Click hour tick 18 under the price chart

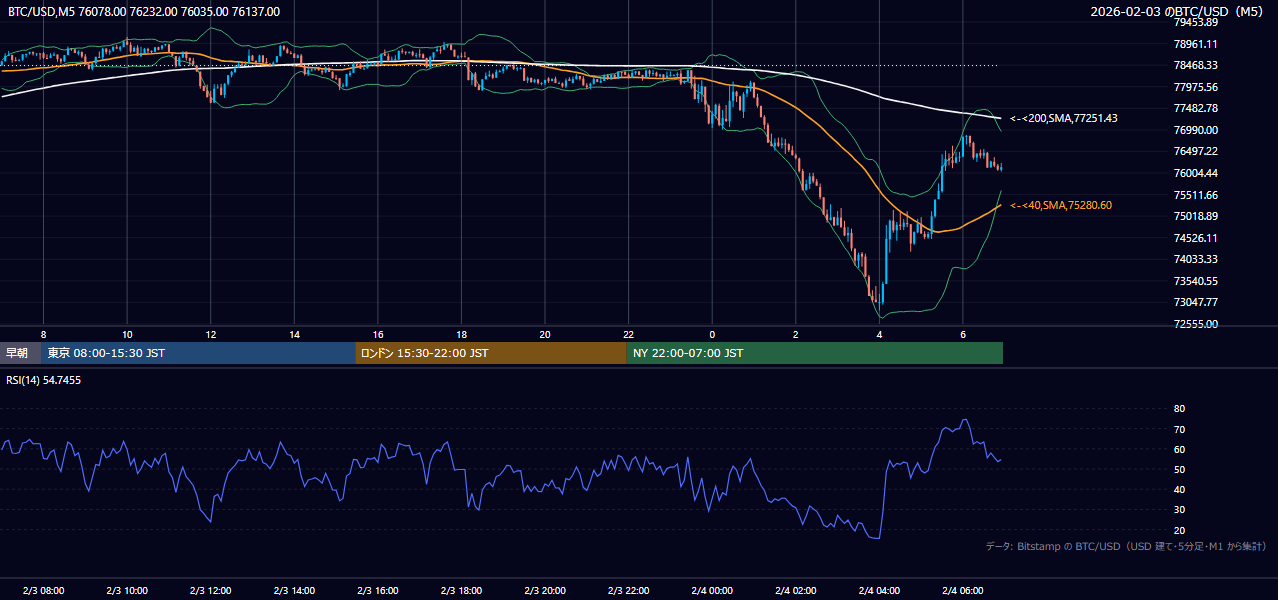[461, 334]
